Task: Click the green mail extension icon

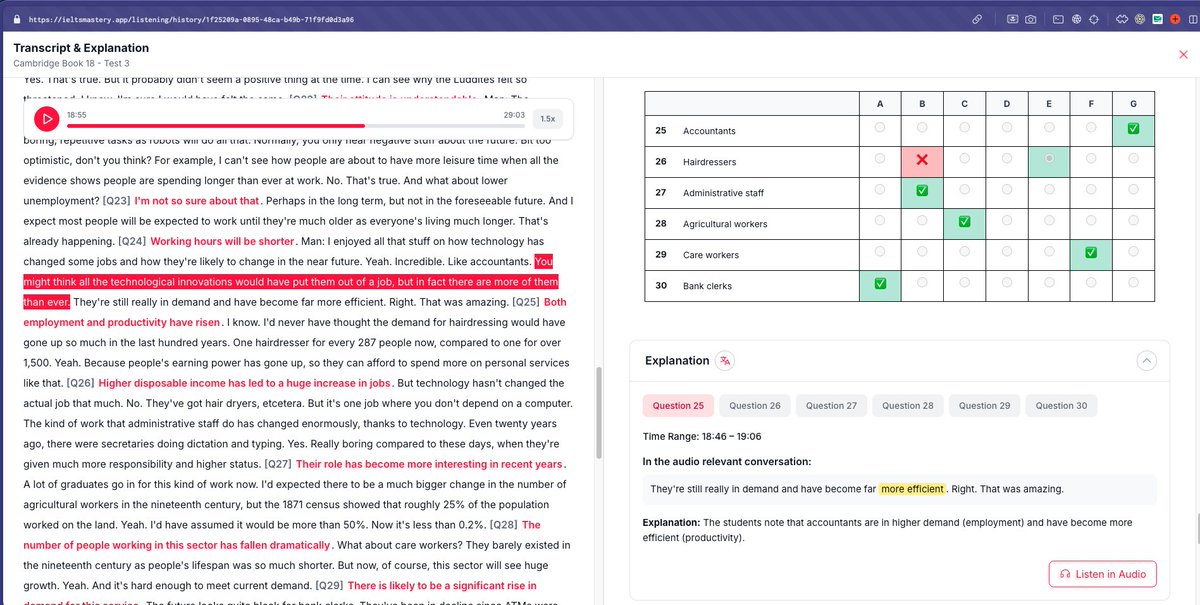Action: point(1157,19)
